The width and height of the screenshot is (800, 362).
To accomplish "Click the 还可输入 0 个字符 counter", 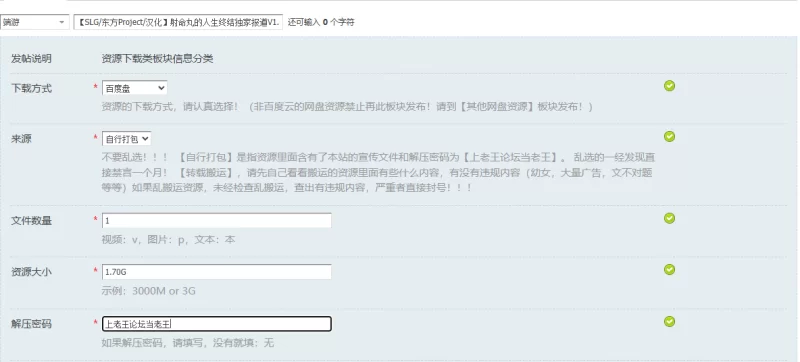I will point(321,22).
